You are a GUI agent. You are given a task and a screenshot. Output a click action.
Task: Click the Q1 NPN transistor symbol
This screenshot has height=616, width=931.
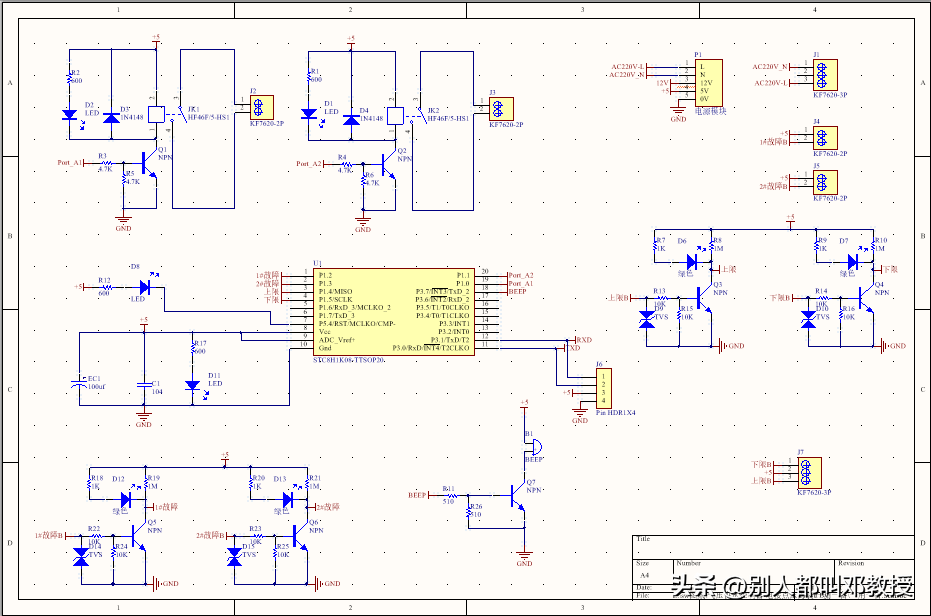point(148,162)
